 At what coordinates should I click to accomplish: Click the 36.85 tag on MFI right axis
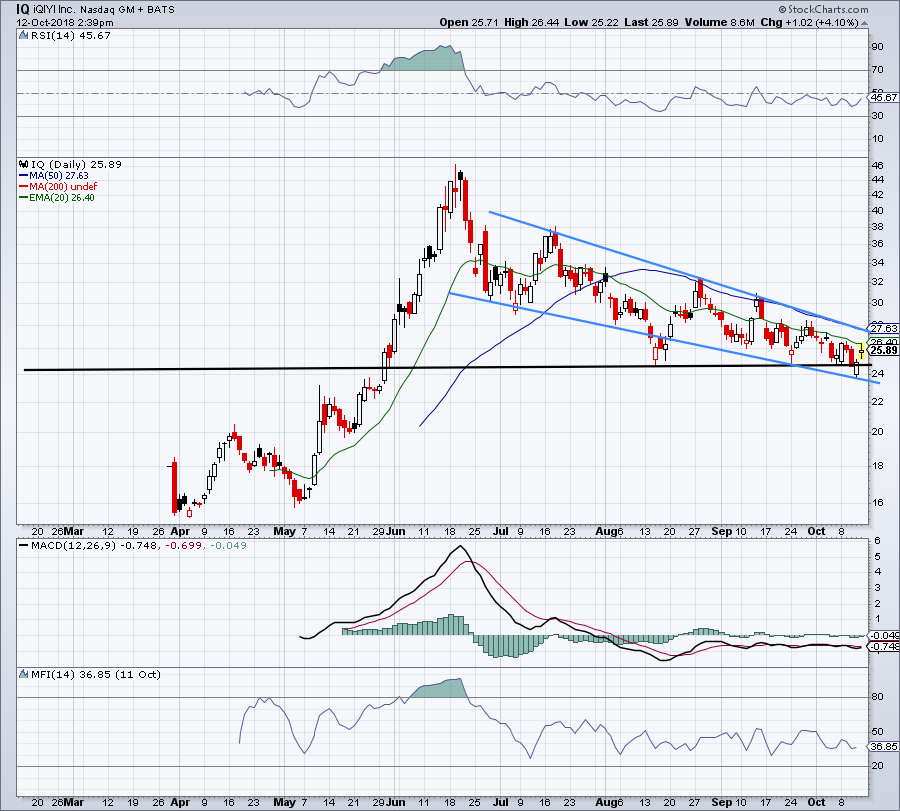(883, 747)
